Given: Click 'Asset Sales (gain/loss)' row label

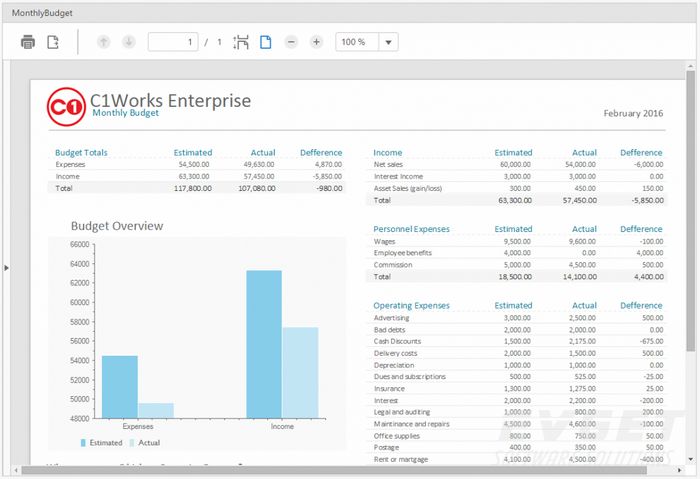Looking at the screenshot, I should [x=408, y=188].
